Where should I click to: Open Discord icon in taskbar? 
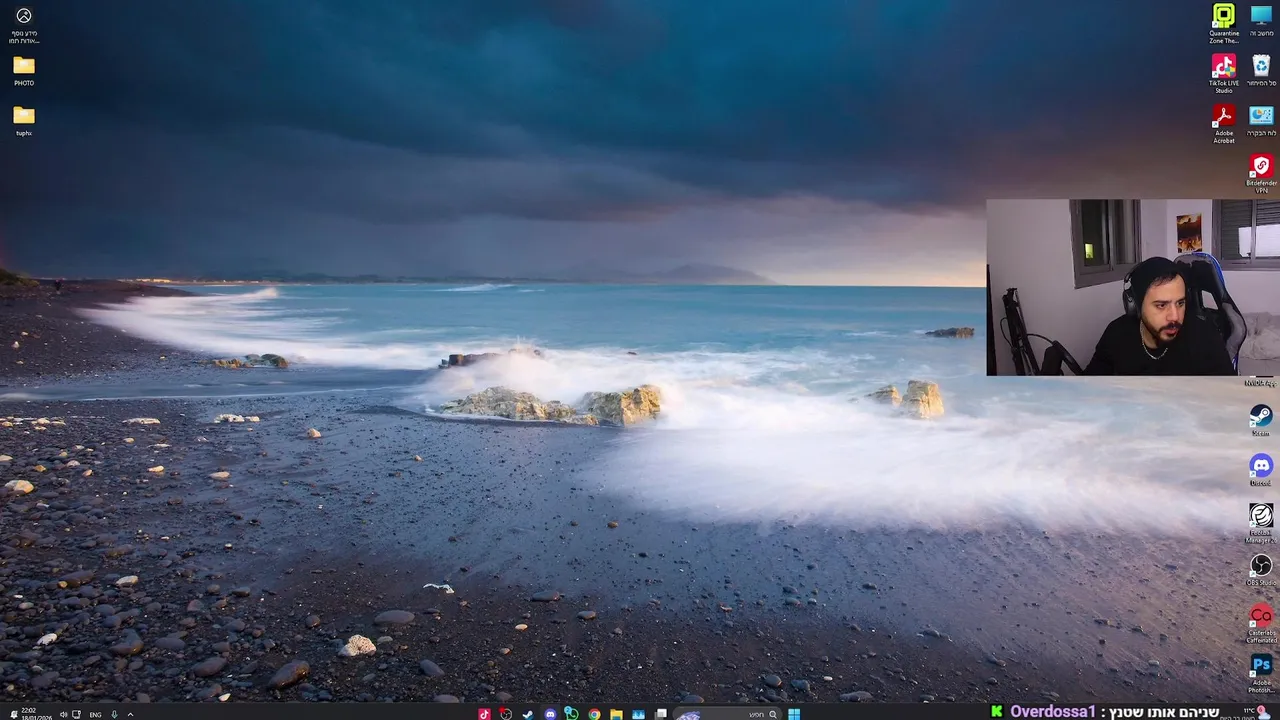[x=550, y=714]
